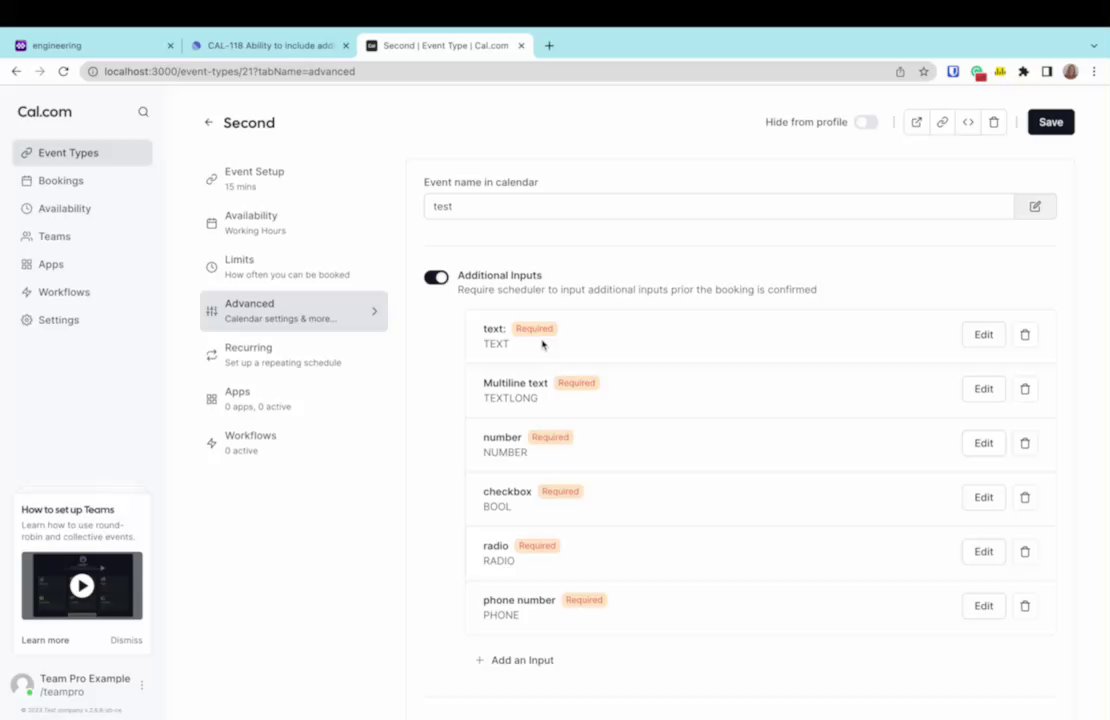Image resolution: width=1110 pixels, height=720 pixels.
Task: Edit event name pencil icon
Action: coord(1035,206)
